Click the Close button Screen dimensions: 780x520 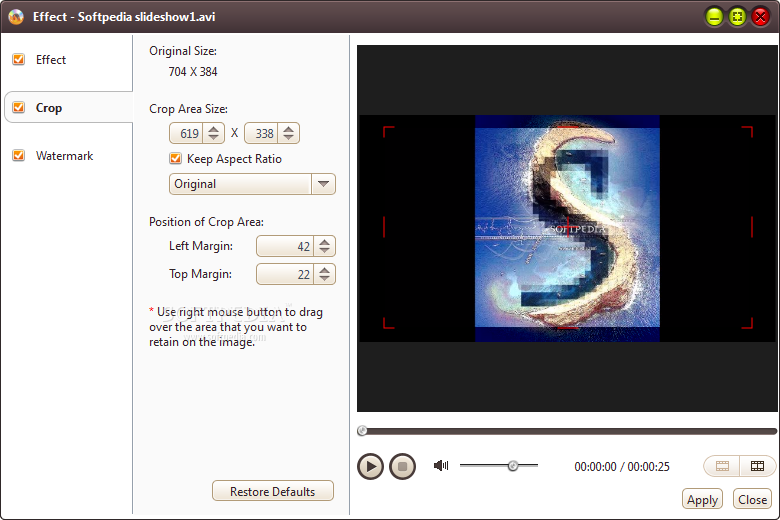[x=752, y=500]
